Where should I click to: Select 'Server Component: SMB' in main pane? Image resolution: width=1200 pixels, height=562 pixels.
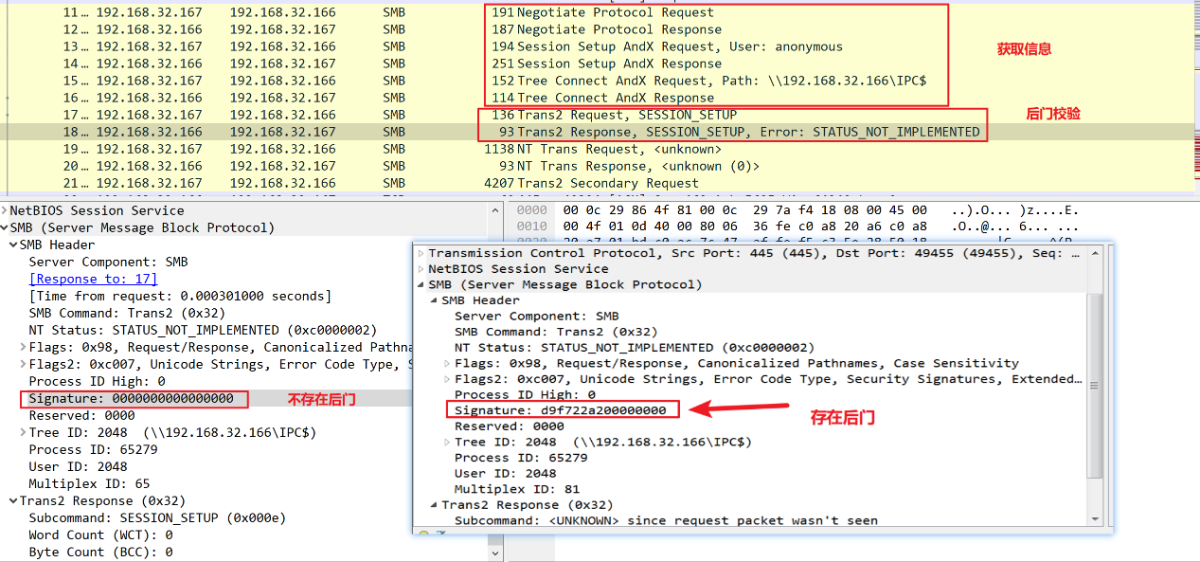coord(109,262)
